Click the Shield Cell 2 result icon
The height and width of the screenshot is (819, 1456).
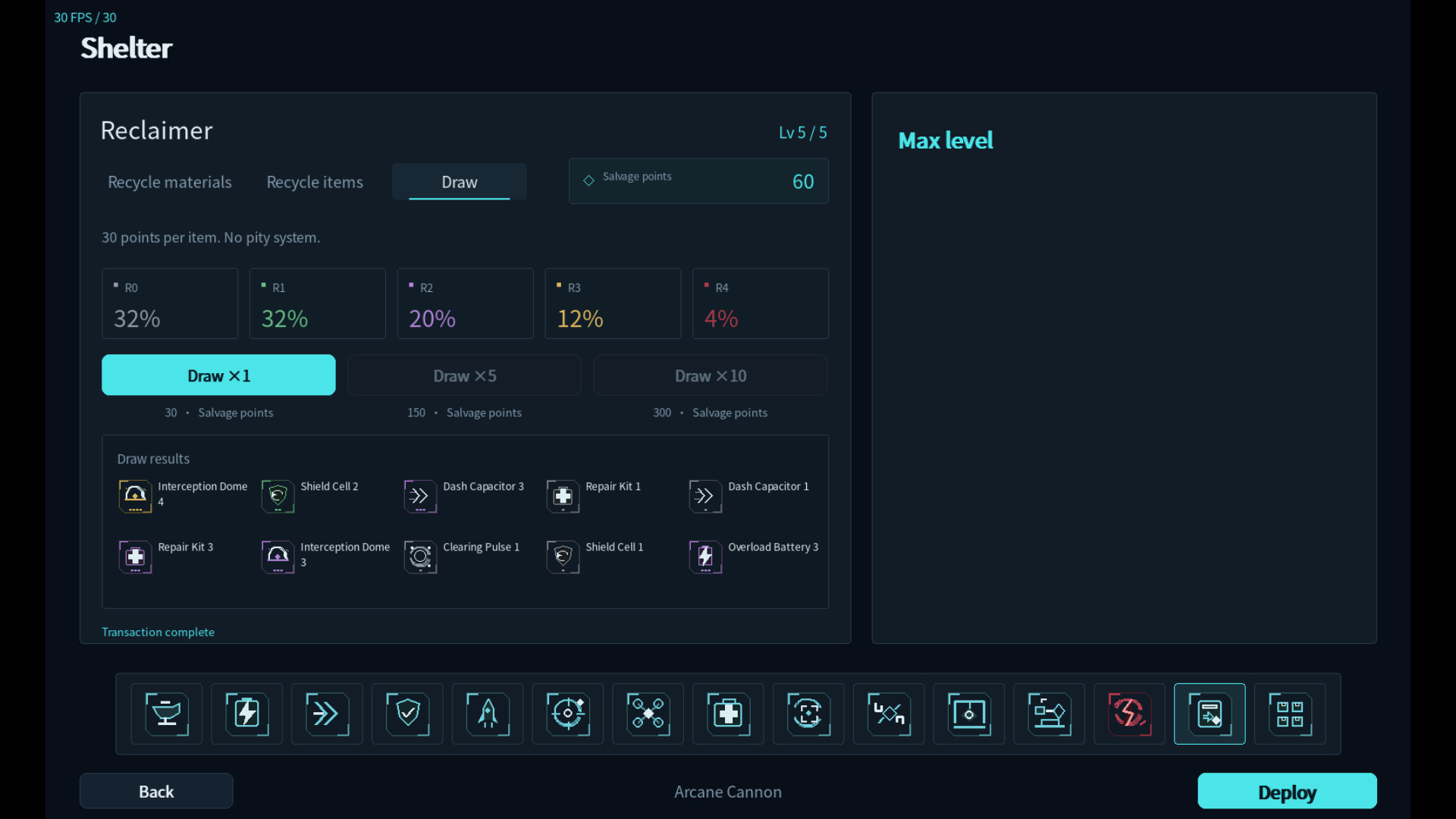[278, 496]
